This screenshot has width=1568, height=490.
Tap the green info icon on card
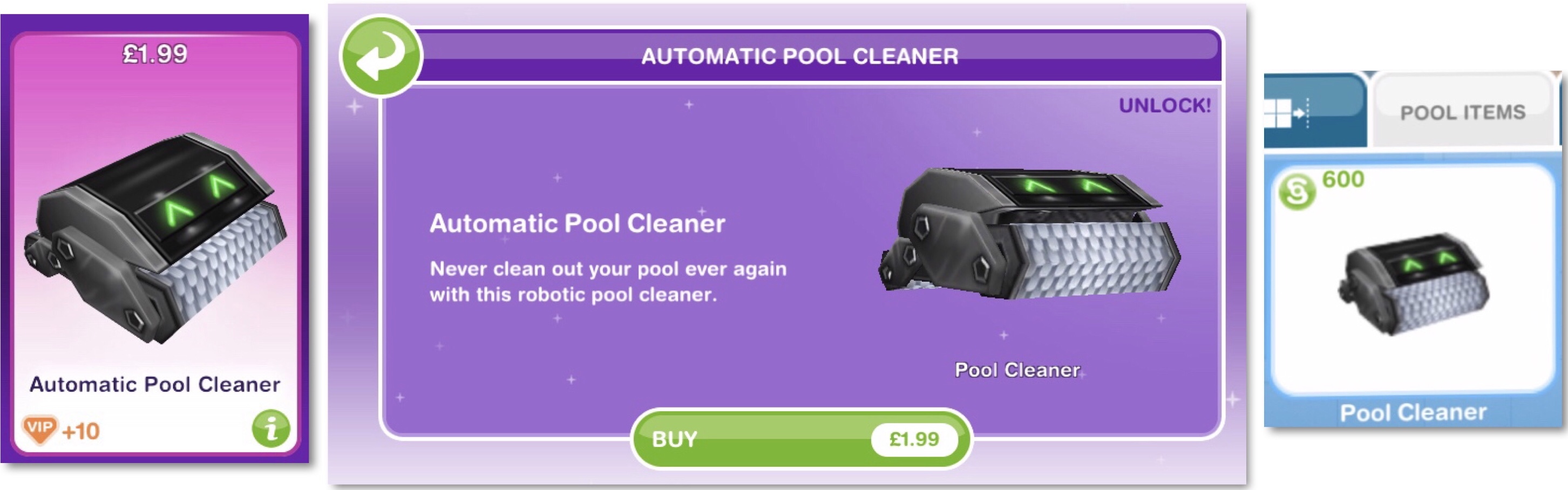[x=271, y=428]
